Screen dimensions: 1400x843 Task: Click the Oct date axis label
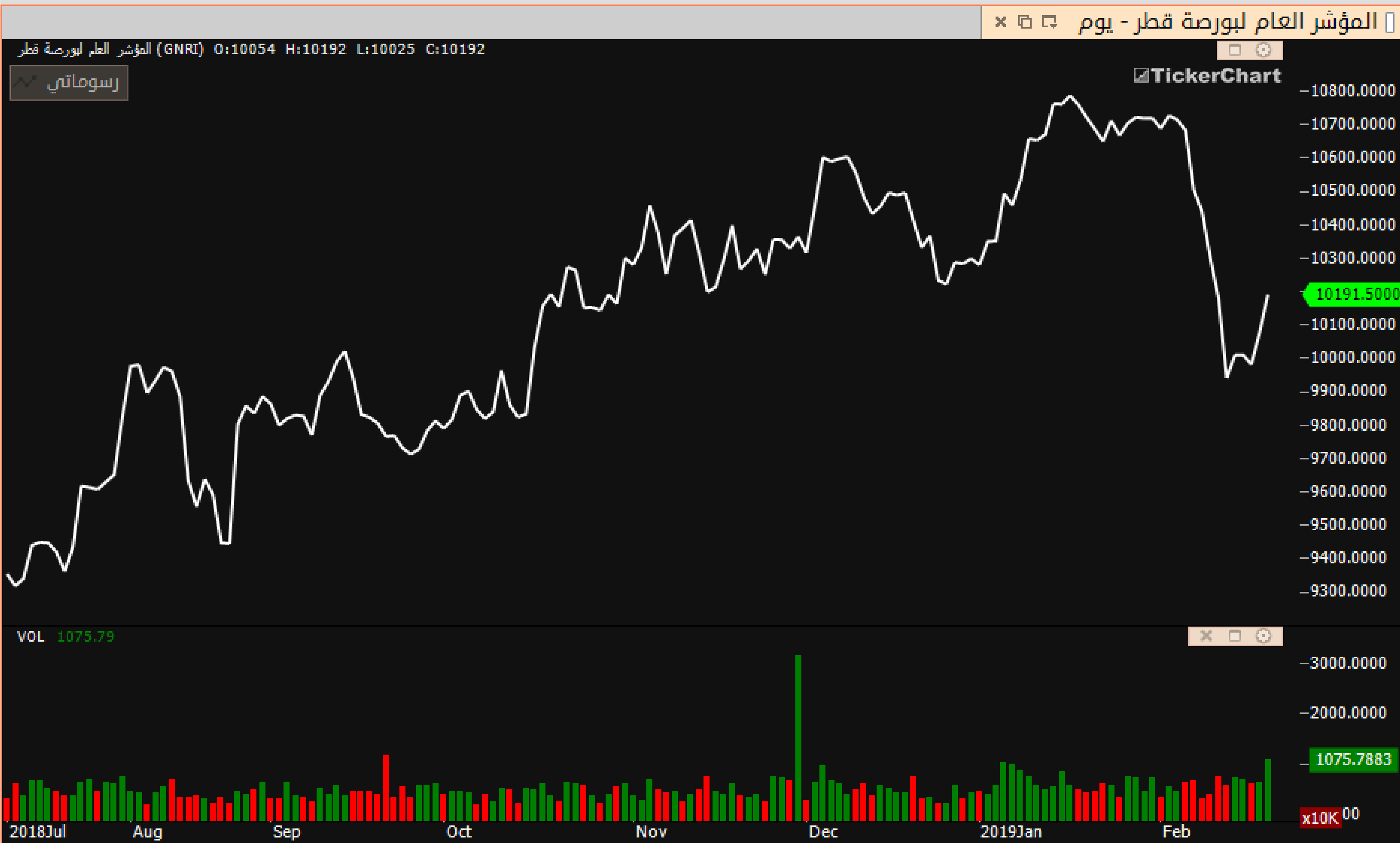(459, 831)
